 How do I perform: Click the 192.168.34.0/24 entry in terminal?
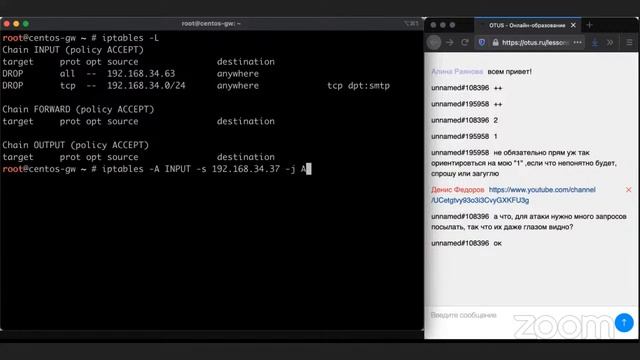(x=146, y=86)
